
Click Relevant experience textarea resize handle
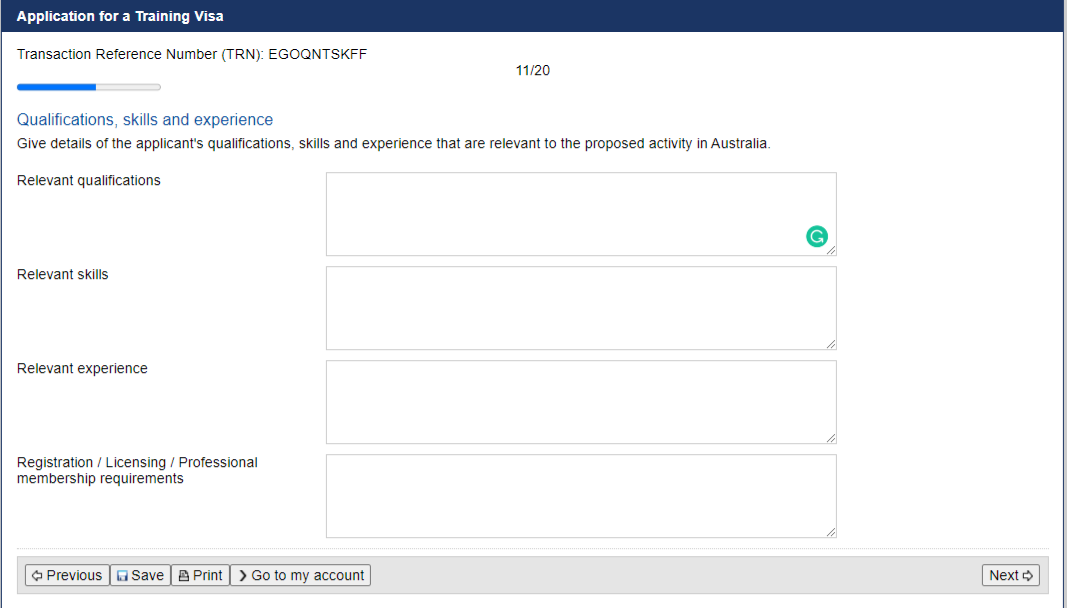(831, 438)
